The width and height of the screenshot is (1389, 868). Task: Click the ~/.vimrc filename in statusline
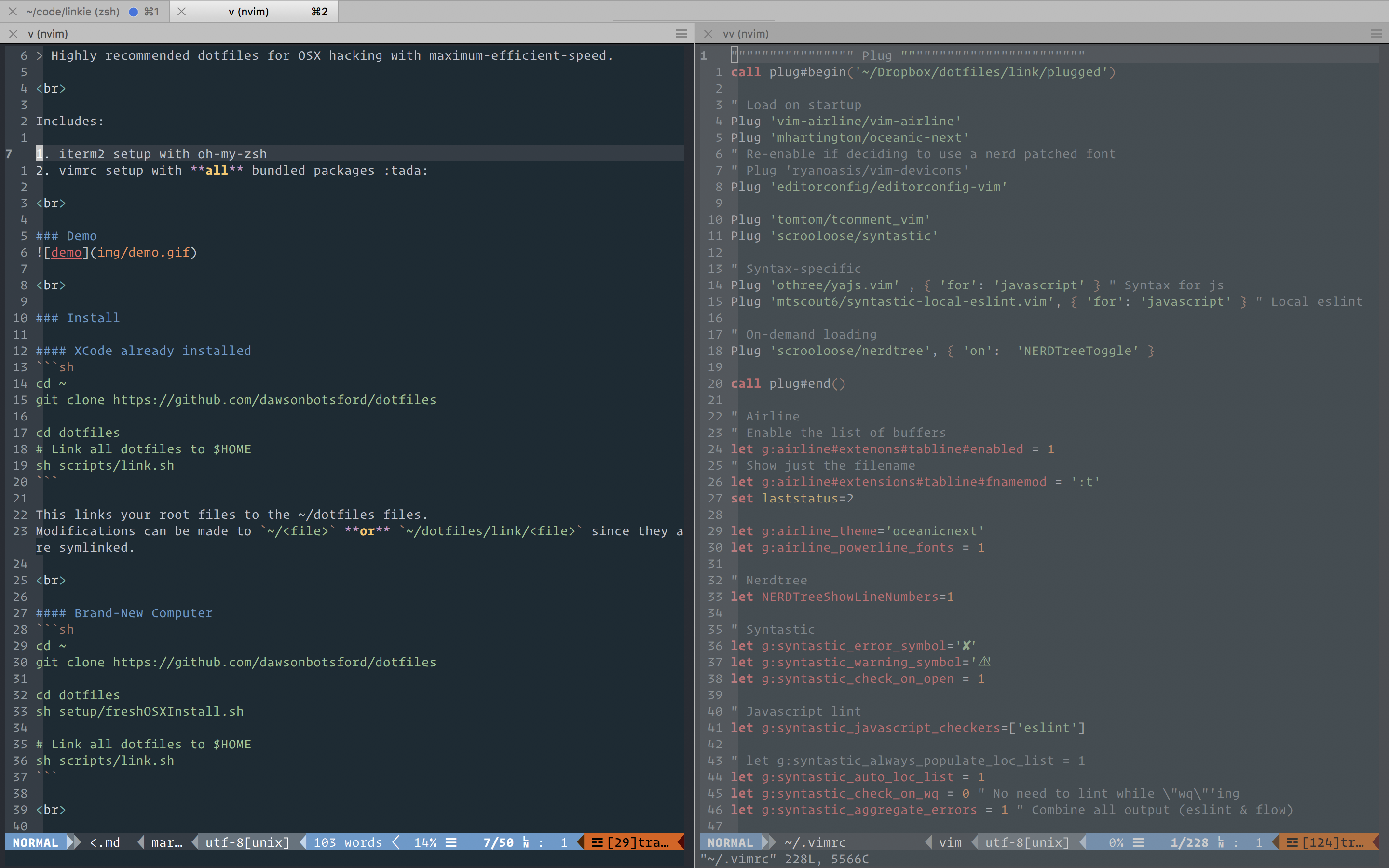point(815,842)
